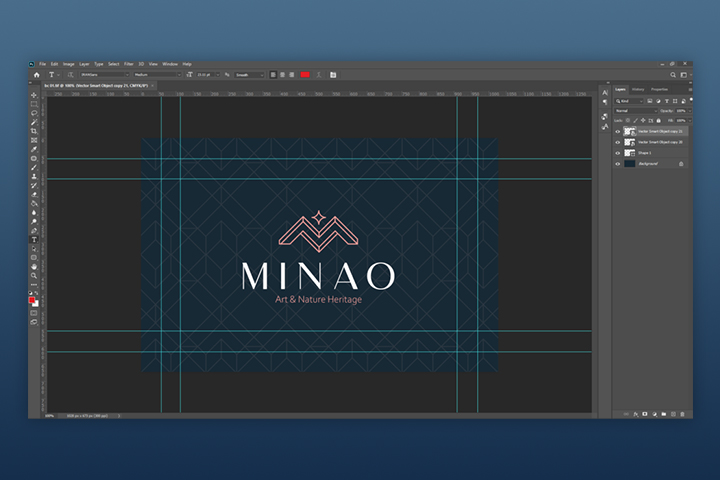Viewport: 720px width, 480px height.
Task: Toggle Lock all
Action: point(658,120)
